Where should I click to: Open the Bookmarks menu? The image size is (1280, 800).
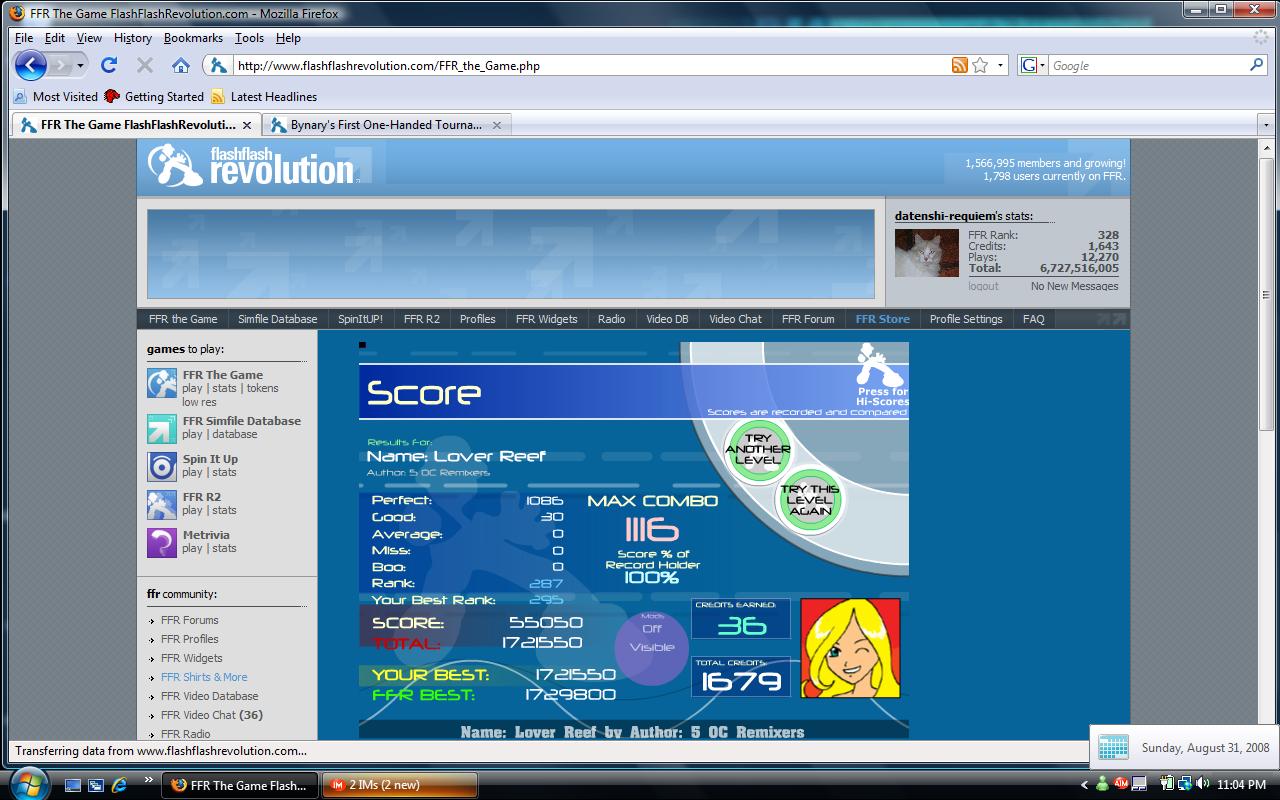193,38
